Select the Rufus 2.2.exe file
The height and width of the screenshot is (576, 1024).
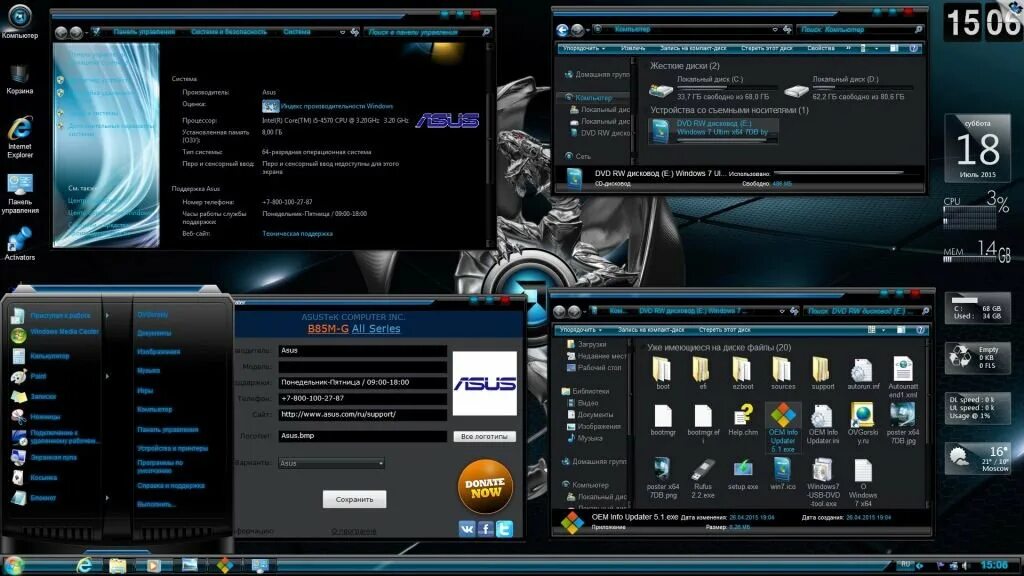point(702,478)
